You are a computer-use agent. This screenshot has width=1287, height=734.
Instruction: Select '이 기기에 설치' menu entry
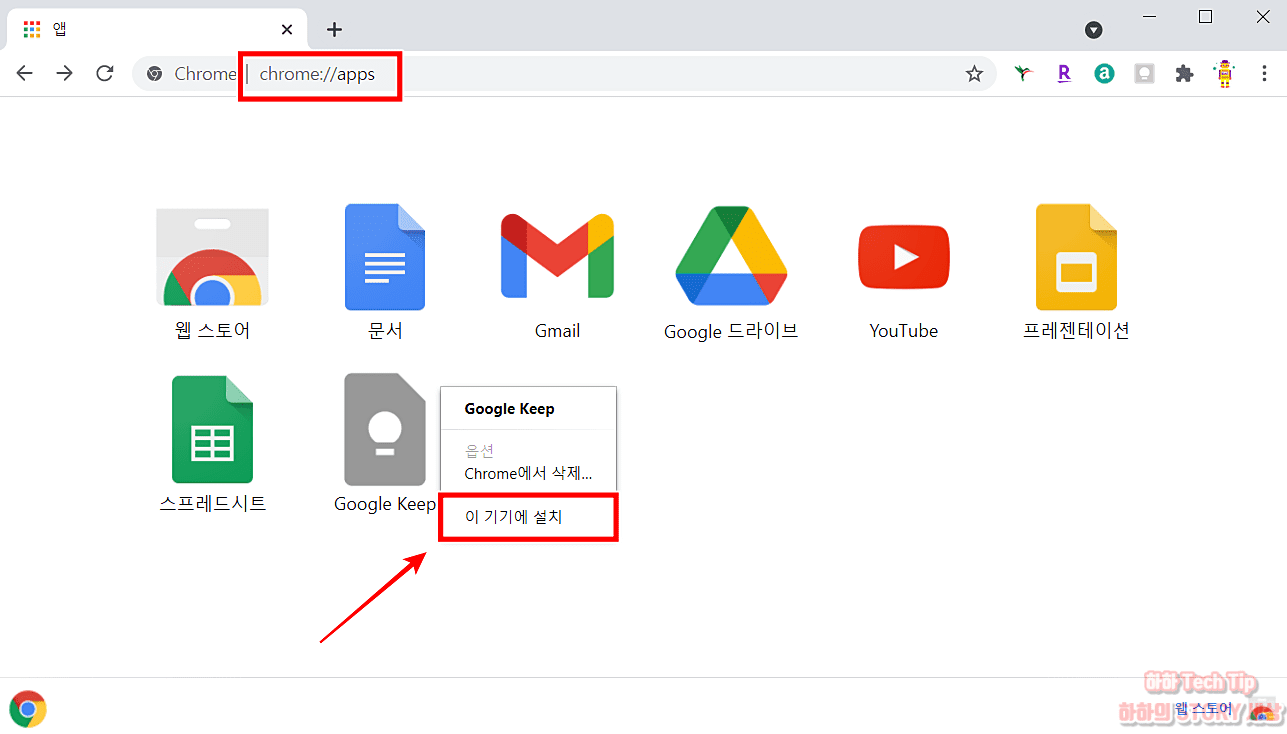pyautogui.click(x=528, y=517)
